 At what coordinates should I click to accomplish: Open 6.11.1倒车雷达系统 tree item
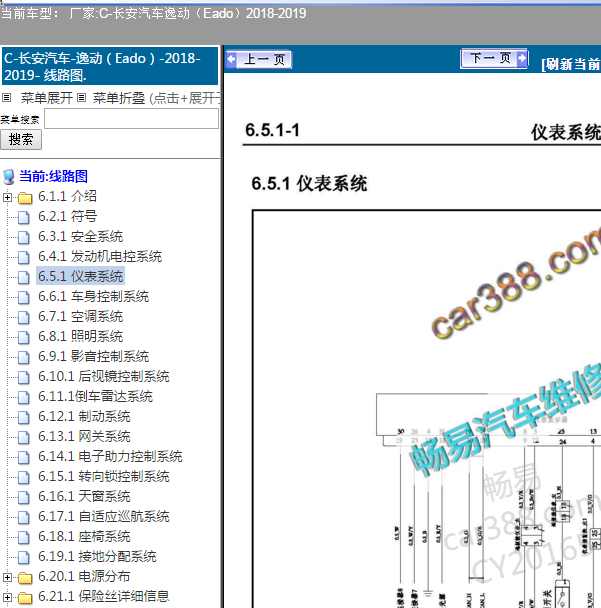pyautogui.click(x=95, y=397)
